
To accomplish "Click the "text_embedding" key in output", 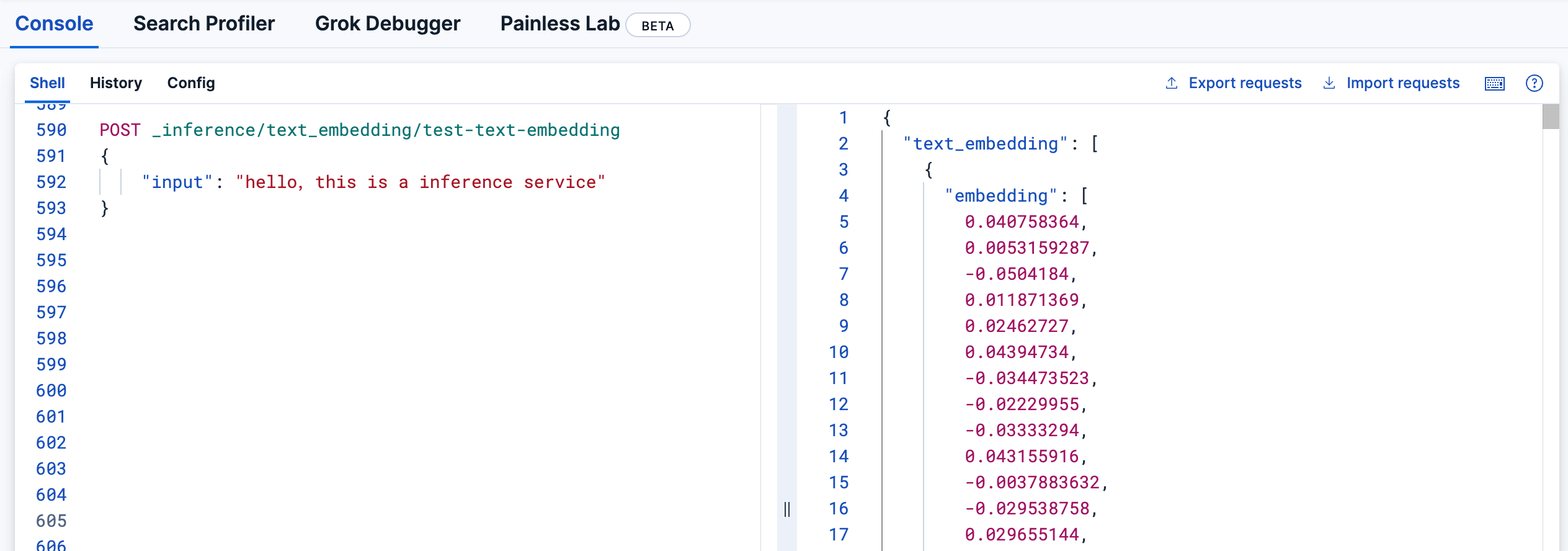I will 986,143.
